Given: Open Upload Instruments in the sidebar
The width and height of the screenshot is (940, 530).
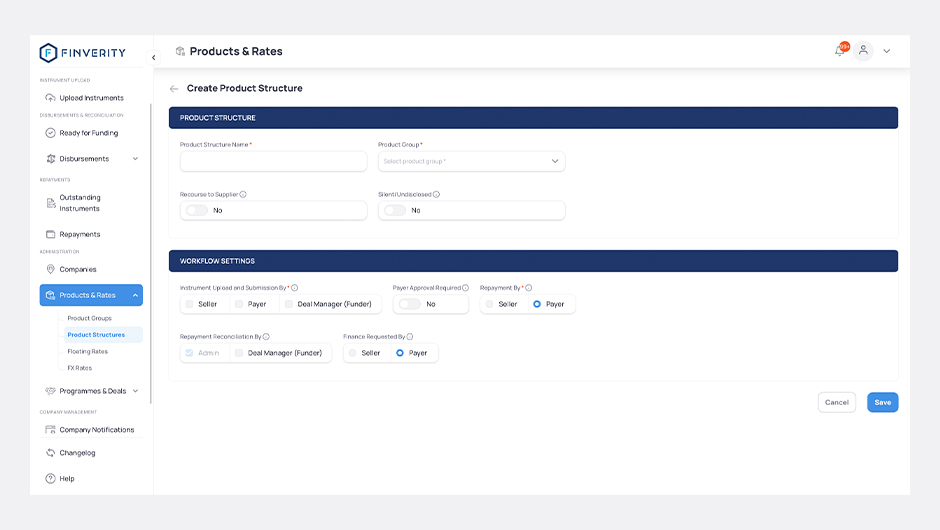Looking at the screenshot, I should [91, 98].
